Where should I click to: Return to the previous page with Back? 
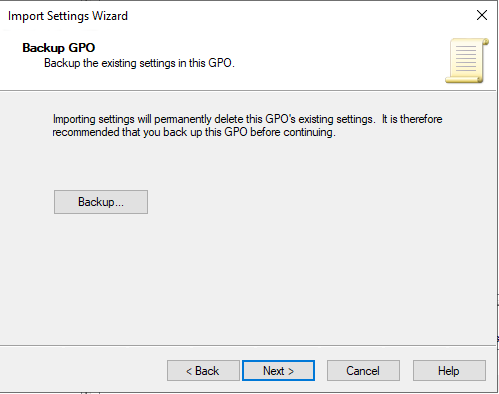203,370
